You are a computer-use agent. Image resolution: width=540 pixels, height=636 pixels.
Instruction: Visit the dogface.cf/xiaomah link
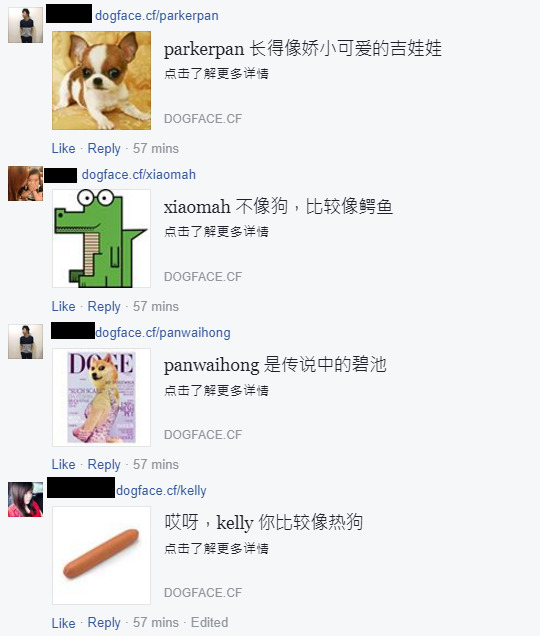click(139, 175)
